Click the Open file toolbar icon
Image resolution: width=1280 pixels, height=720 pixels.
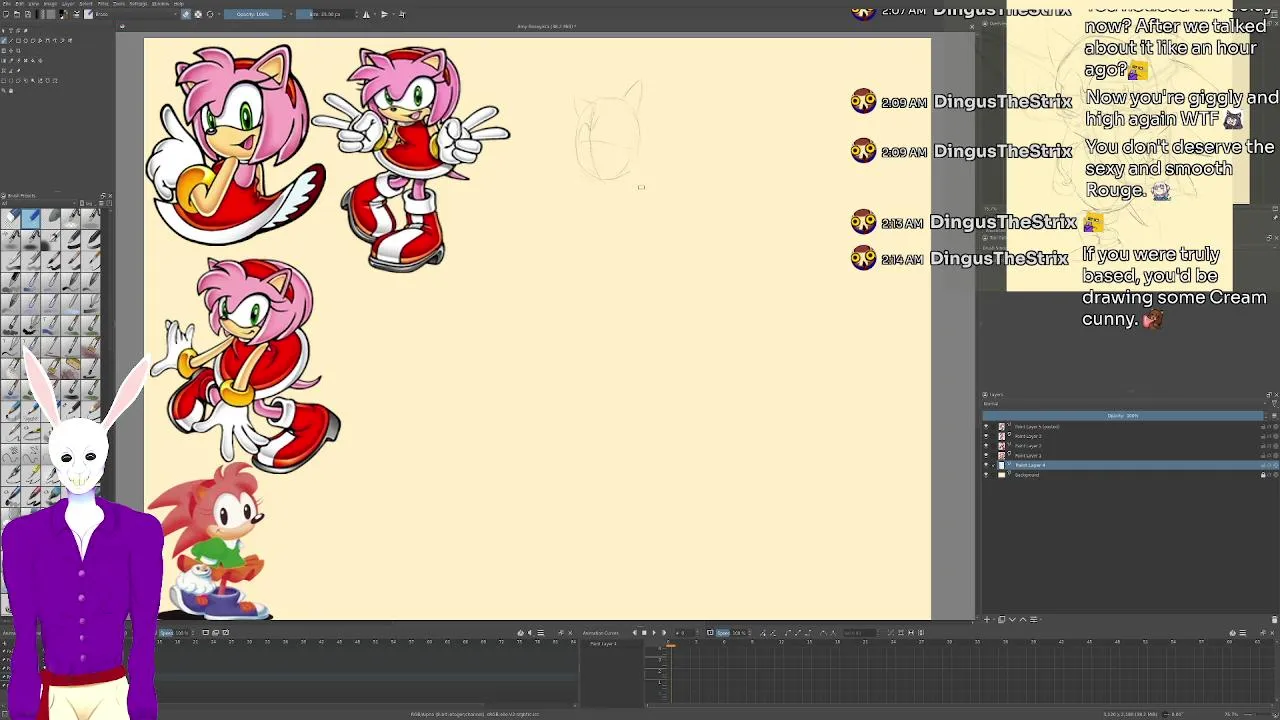17,14
